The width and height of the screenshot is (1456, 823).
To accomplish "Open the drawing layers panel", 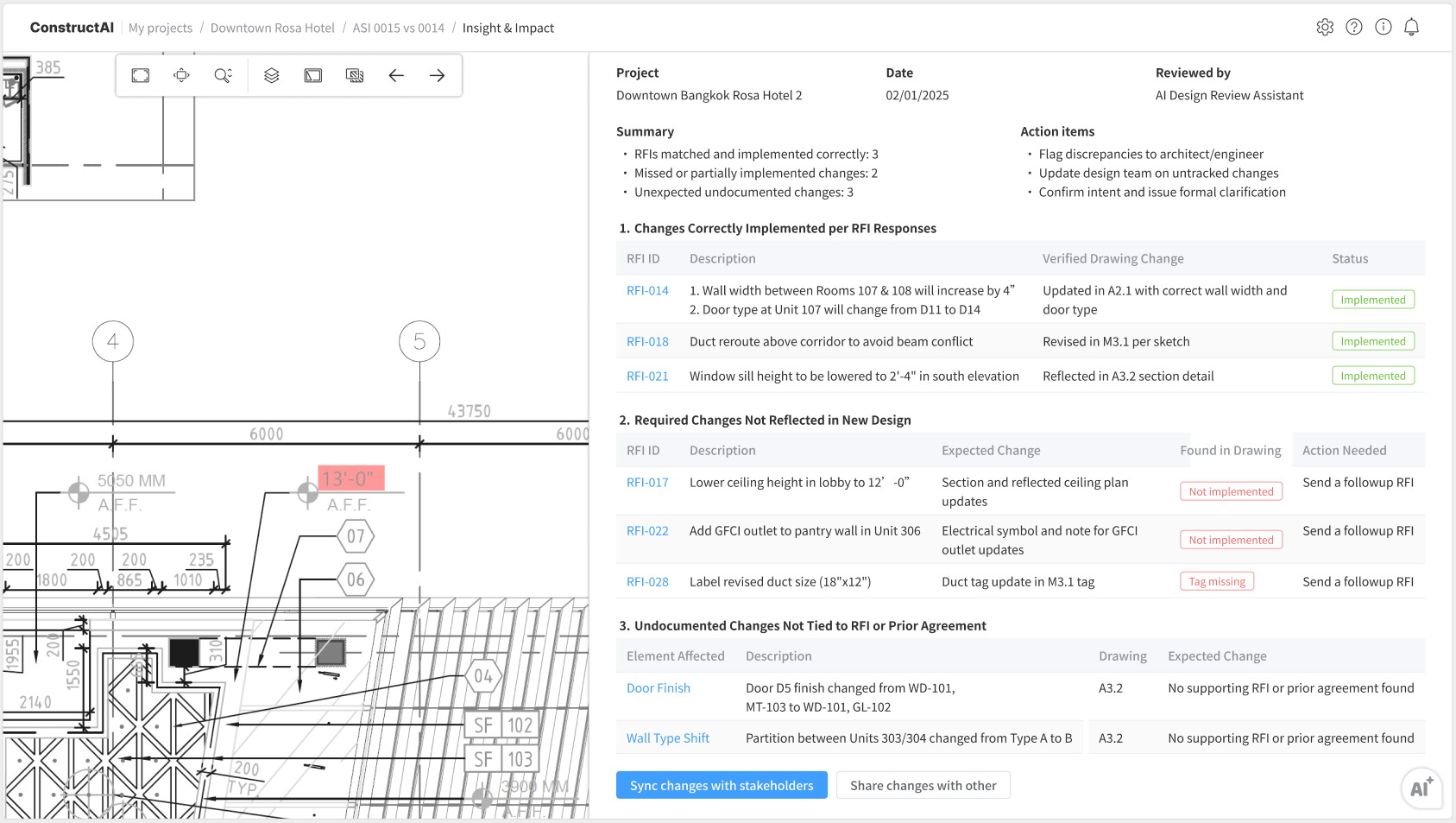I will point(271,75).
